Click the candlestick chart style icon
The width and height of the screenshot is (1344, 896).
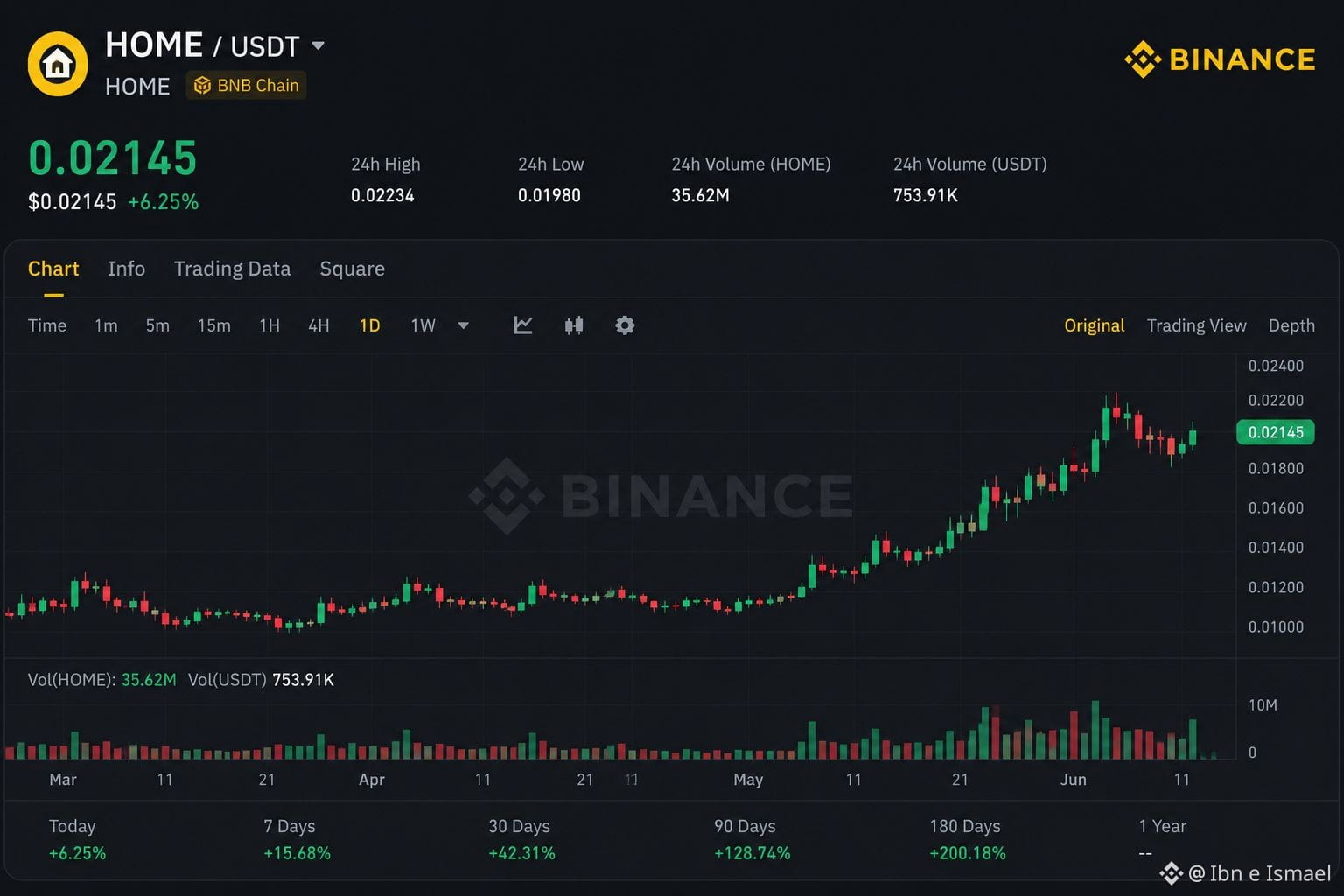pyautogui.click(x=574, y=325)
